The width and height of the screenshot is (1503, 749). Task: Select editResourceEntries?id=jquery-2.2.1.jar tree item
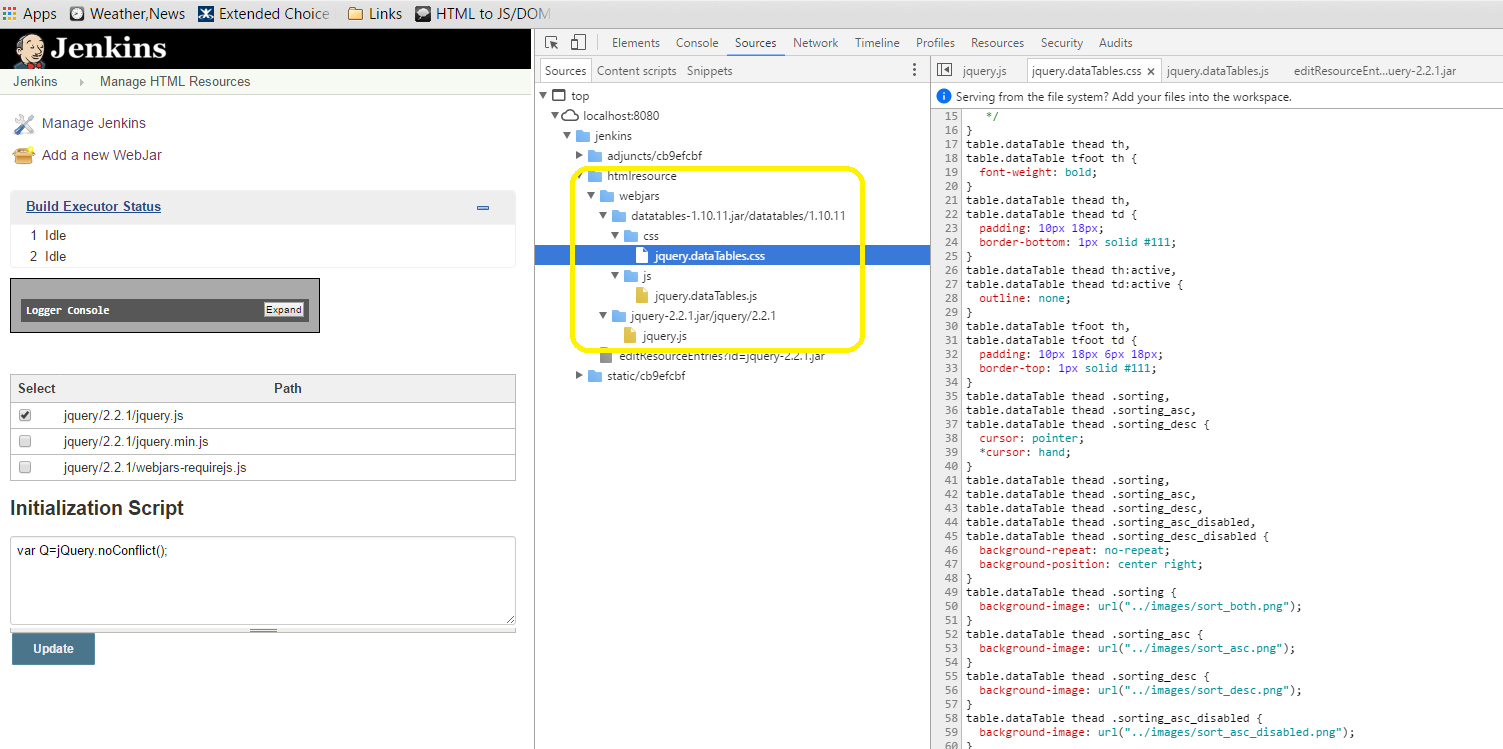pos(720,356)
